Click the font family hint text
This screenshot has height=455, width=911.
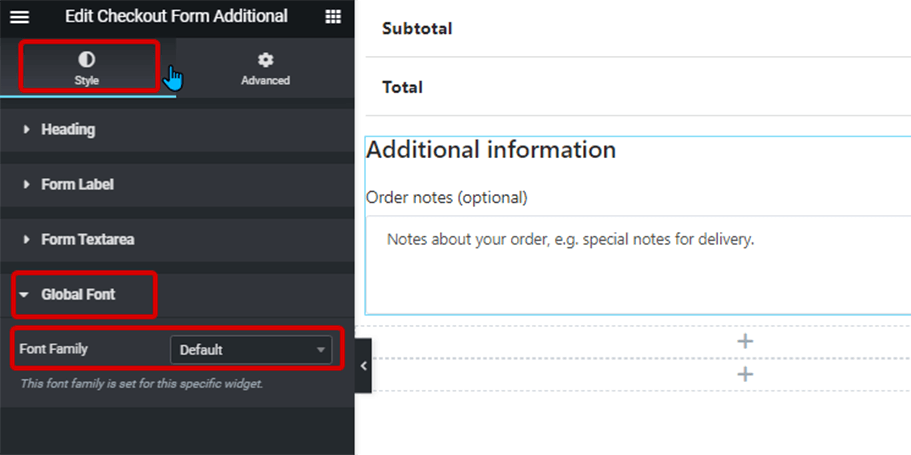click(x=141, y=384)
